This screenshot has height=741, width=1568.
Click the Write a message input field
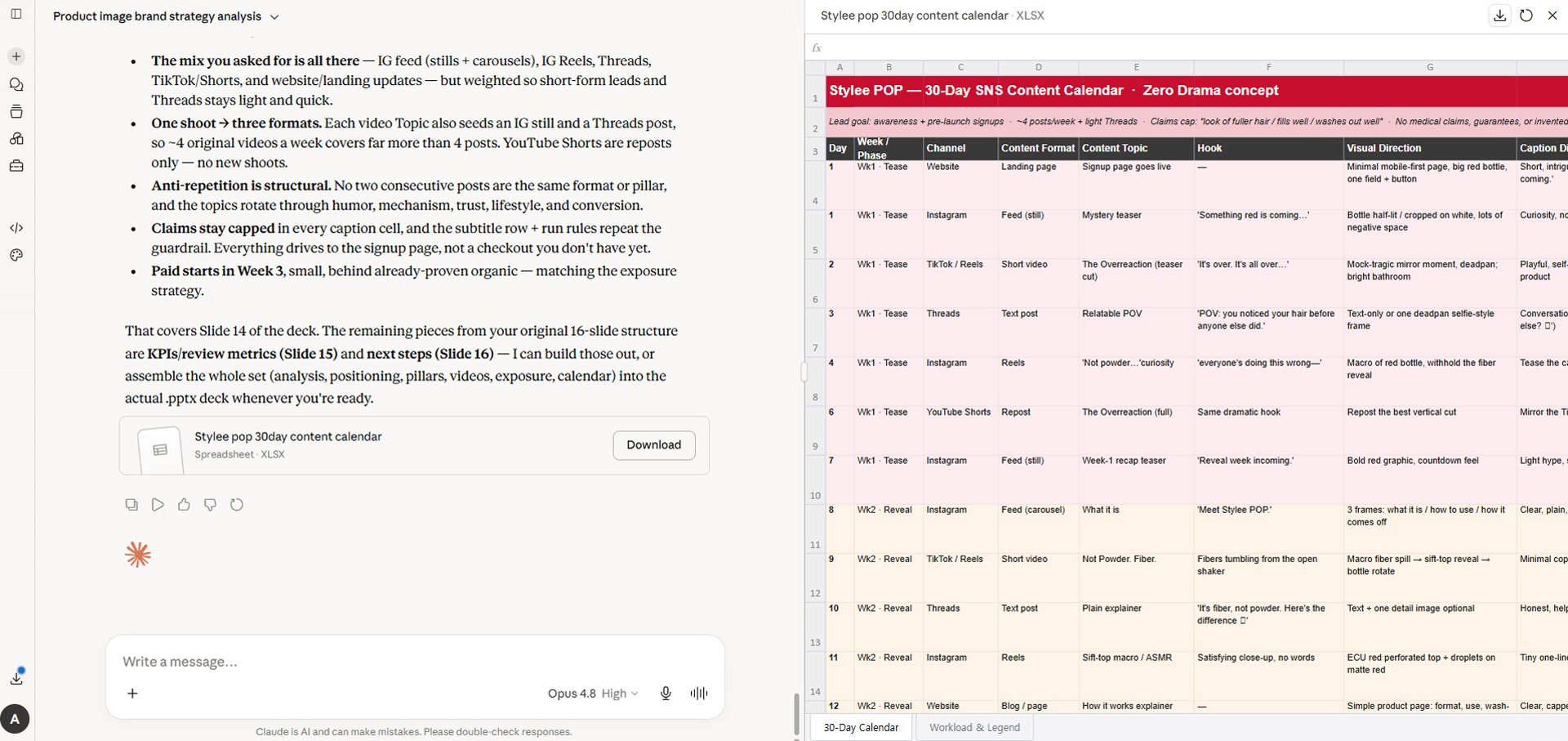click(414, 662)
